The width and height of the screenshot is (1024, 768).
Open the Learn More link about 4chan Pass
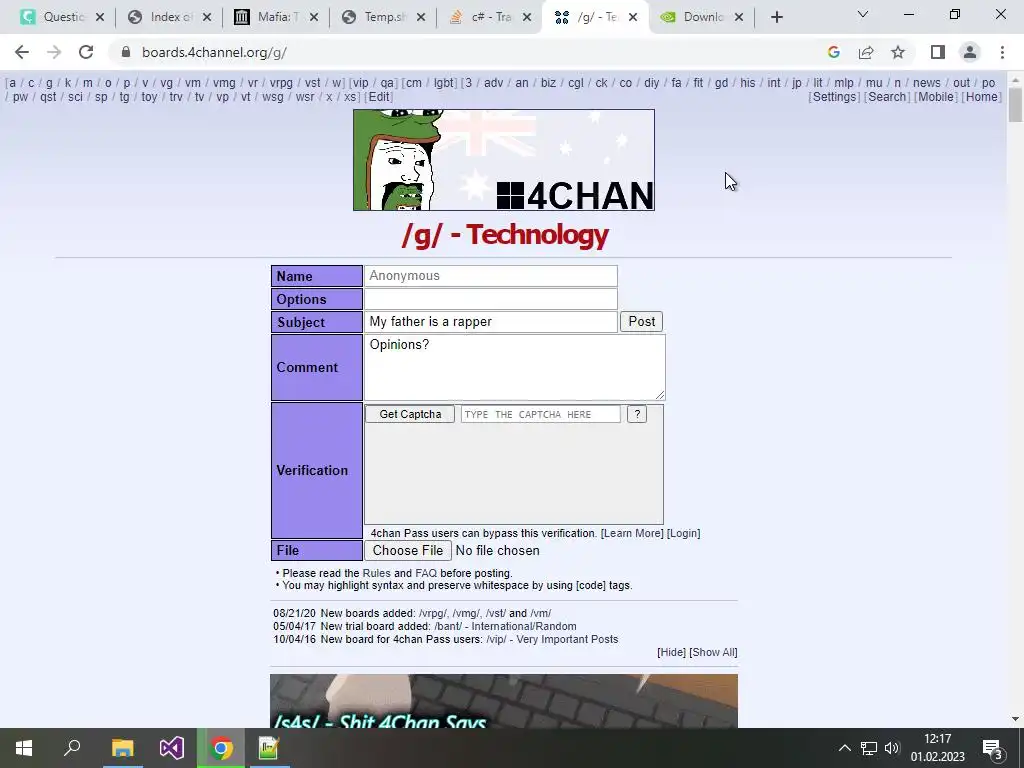click(632, 533)
